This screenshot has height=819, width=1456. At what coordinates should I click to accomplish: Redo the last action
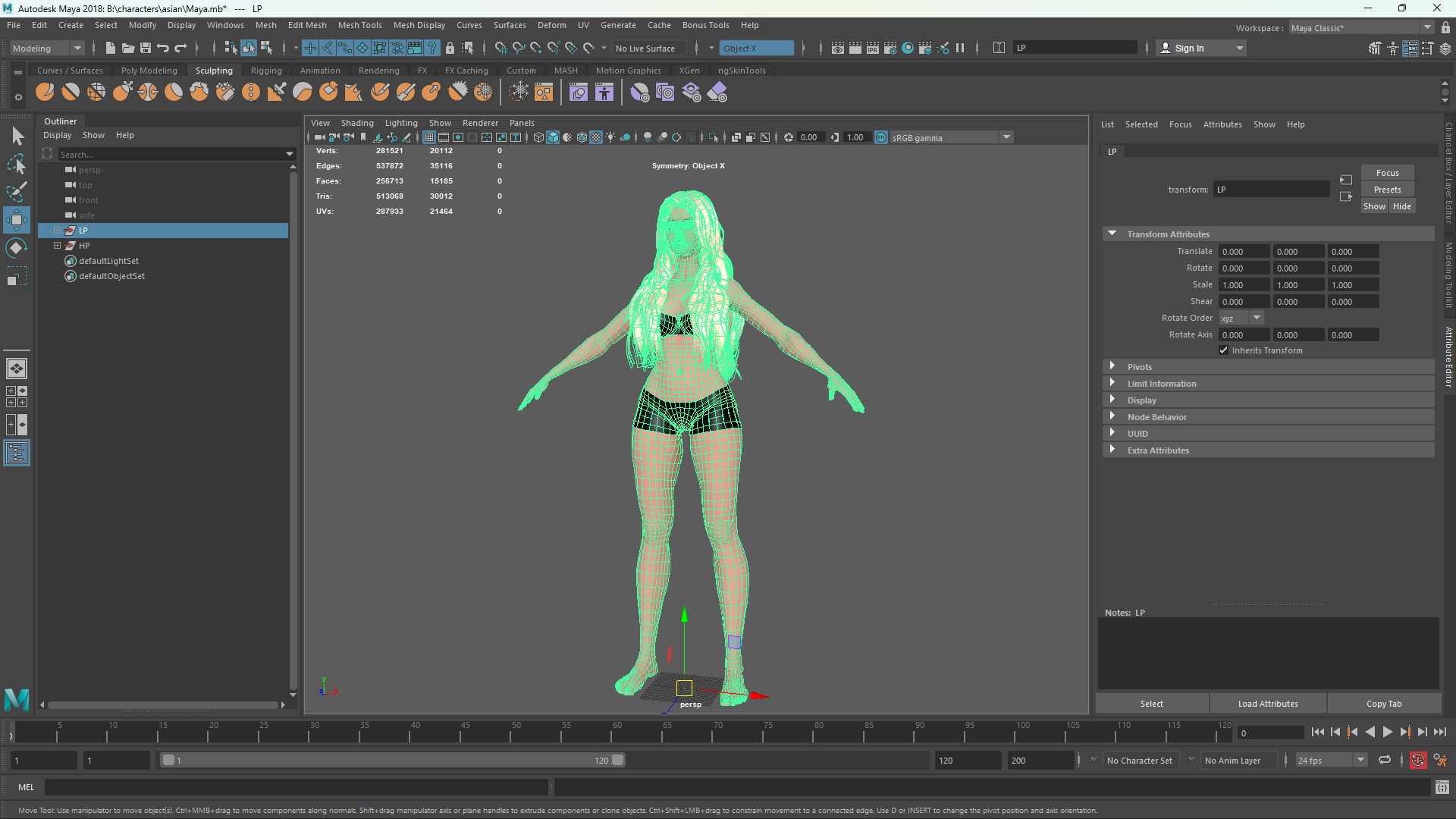click(180, 48)
